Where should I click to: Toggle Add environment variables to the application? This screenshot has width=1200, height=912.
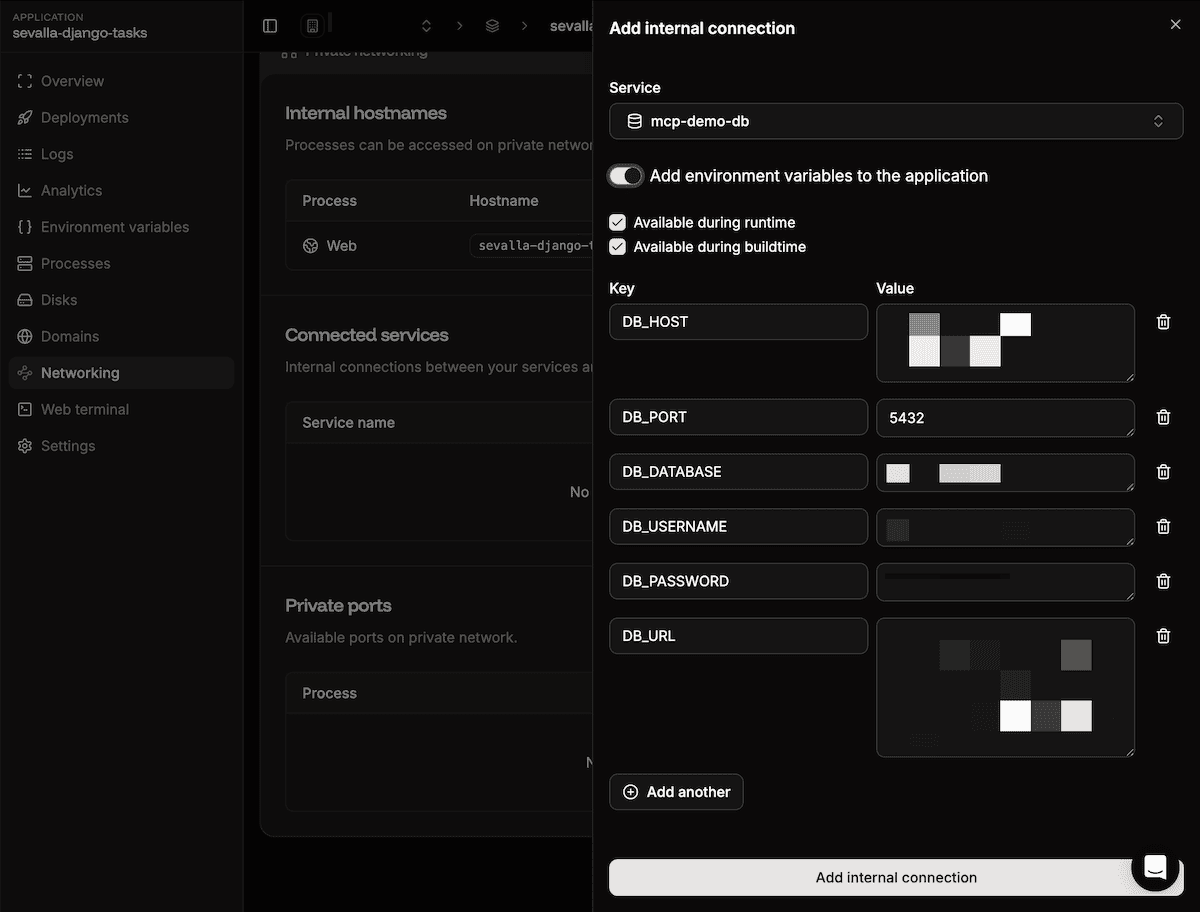click(626, 176)
